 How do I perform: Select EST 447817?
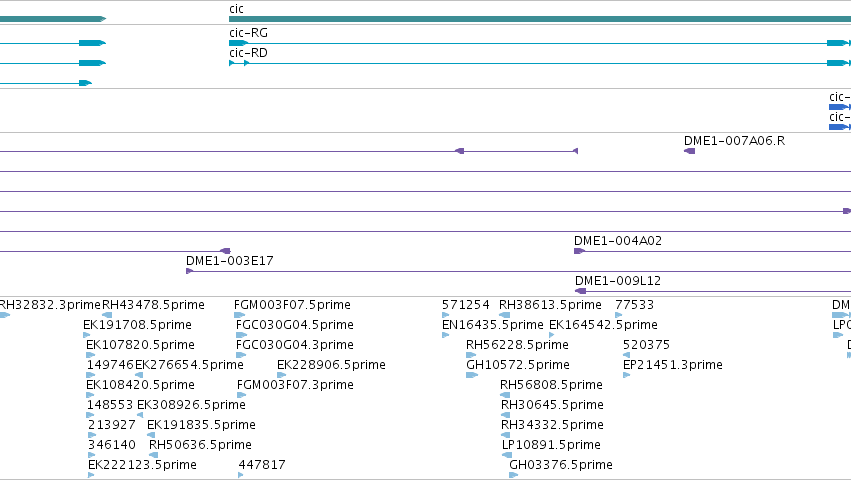[x=262, y=465]
